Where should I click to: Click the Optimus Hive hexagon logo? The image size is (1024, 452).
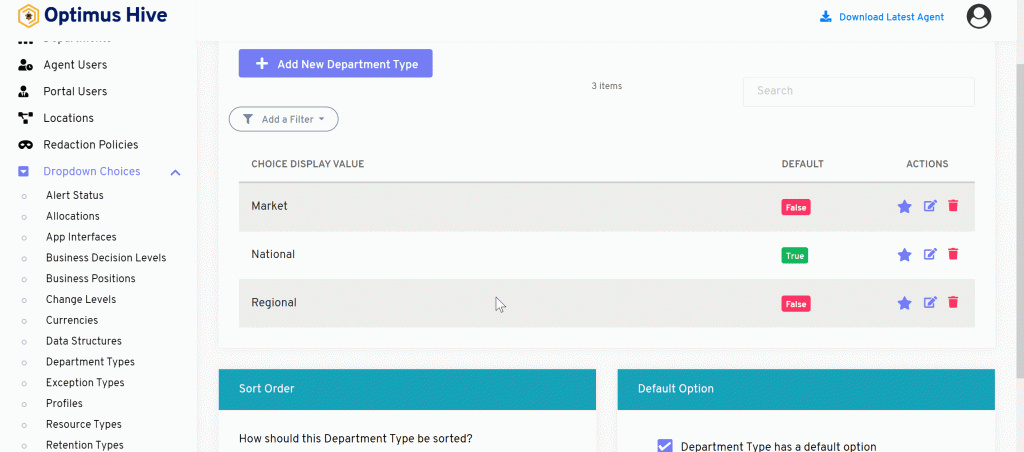(x=28, y=16)
